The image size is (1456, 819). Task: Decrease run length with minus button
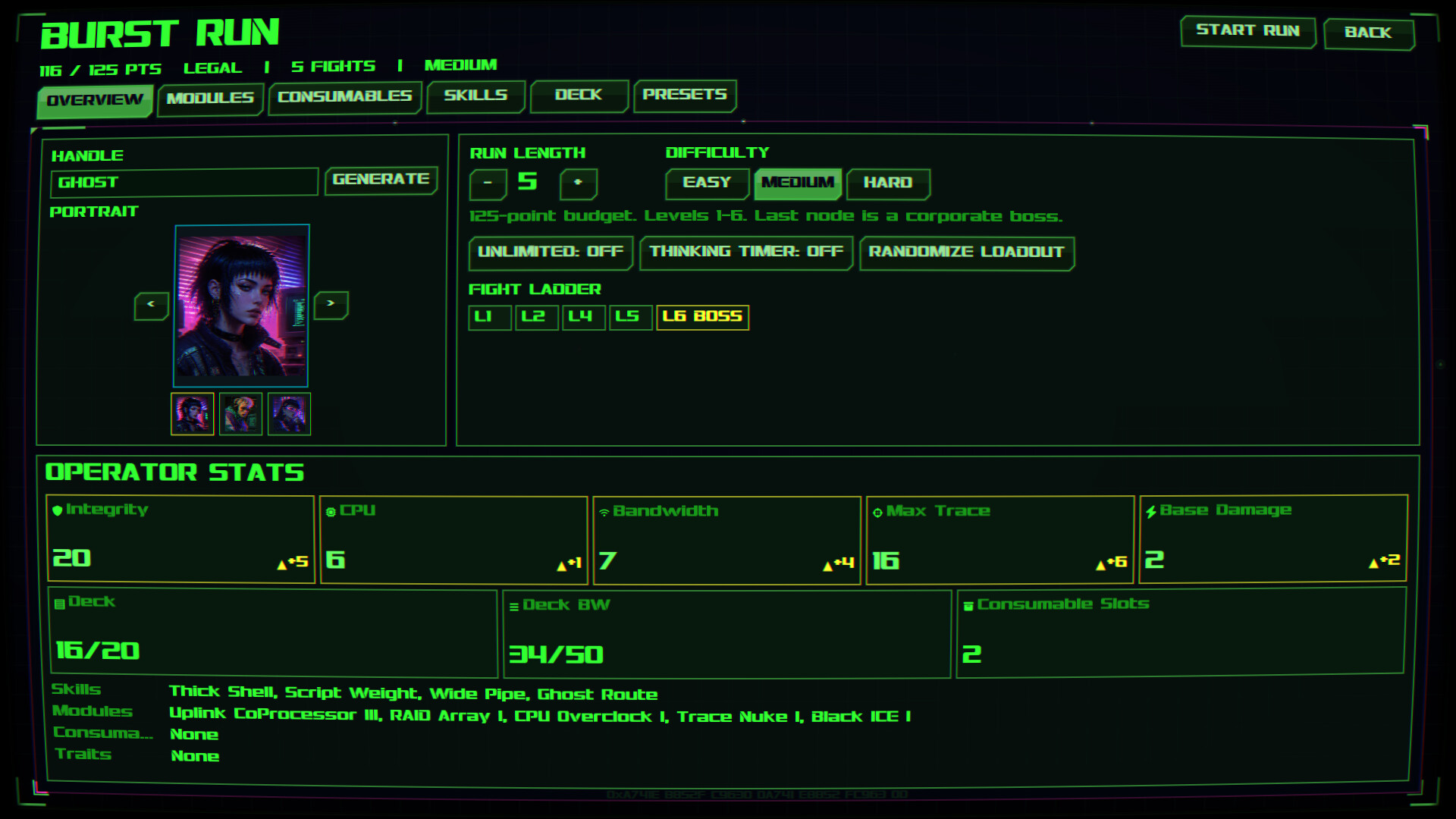[488, 184]
